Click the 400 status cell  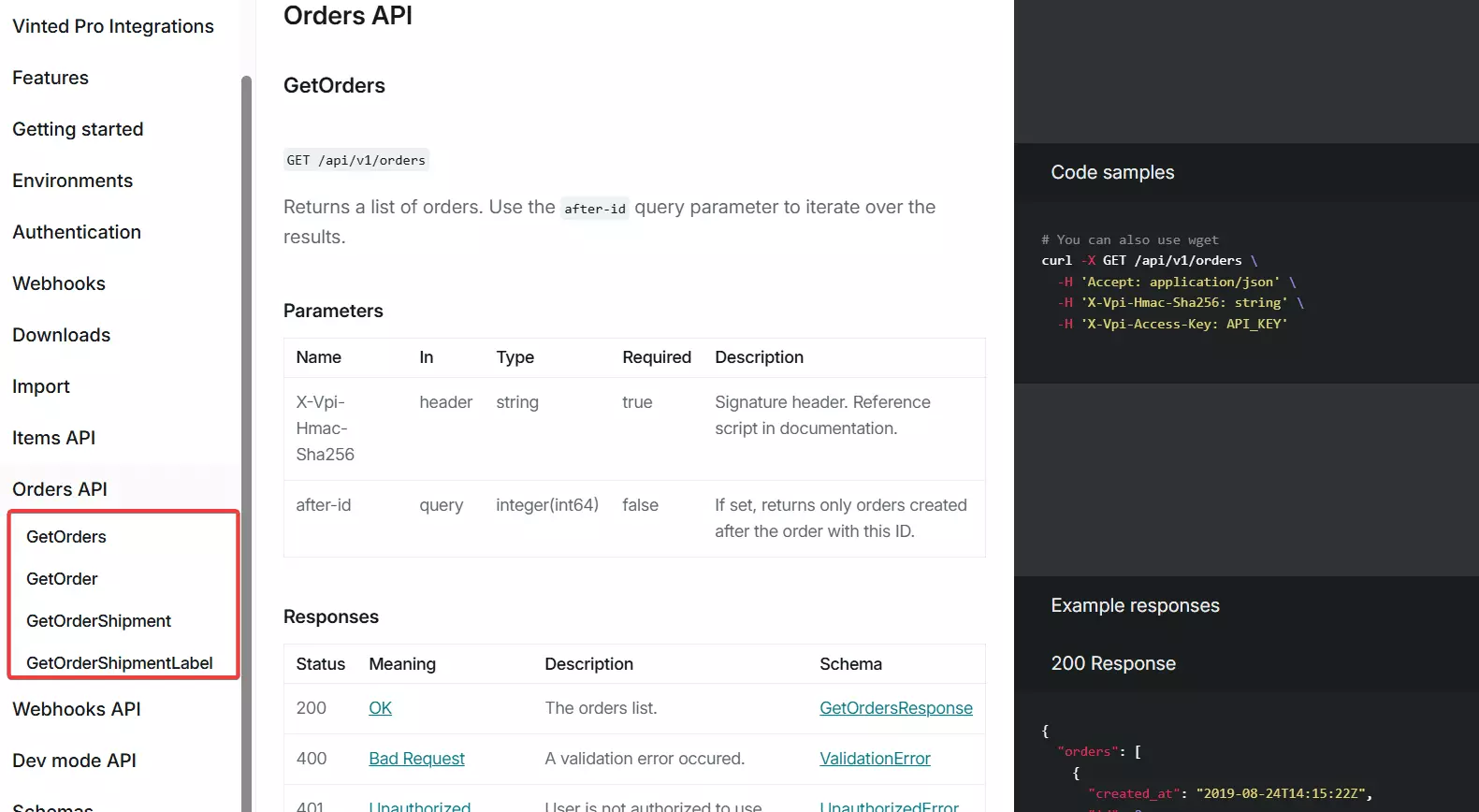pos(312,759)
